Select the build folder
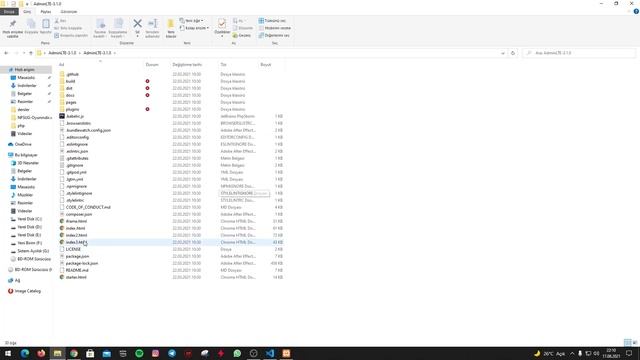640x360 pixels. 70,81
